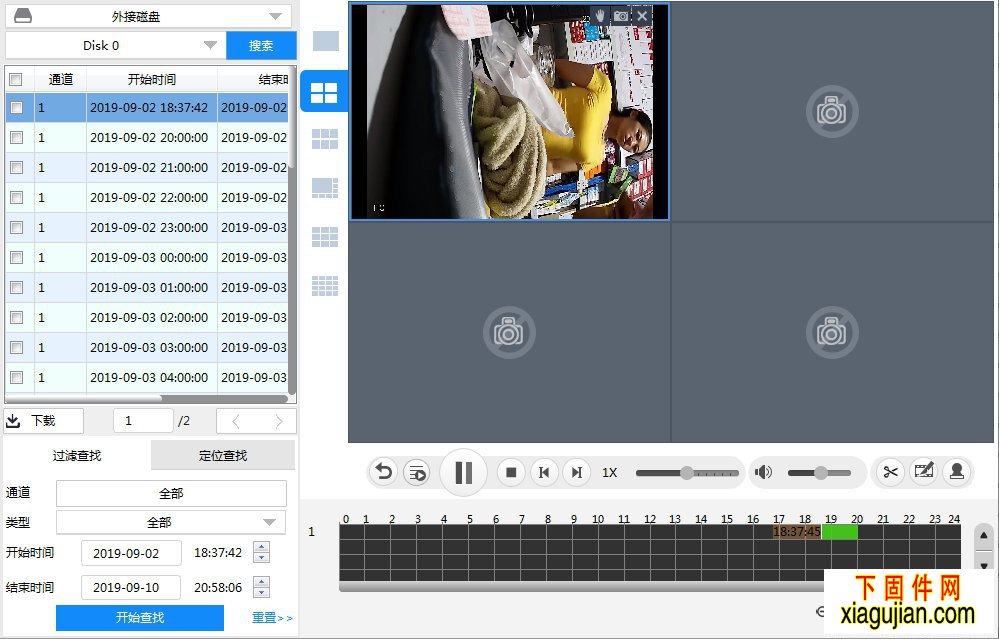Viewport: 999px width, 639px height.
Task: Select the four-window grid layout
Action: point(324,93)
